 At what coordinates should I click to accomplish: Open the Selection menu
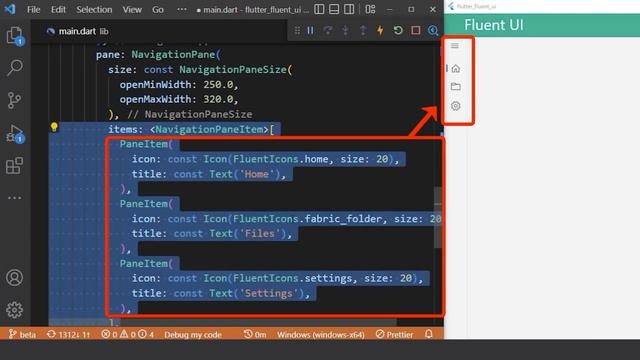[x=94, y=9]
